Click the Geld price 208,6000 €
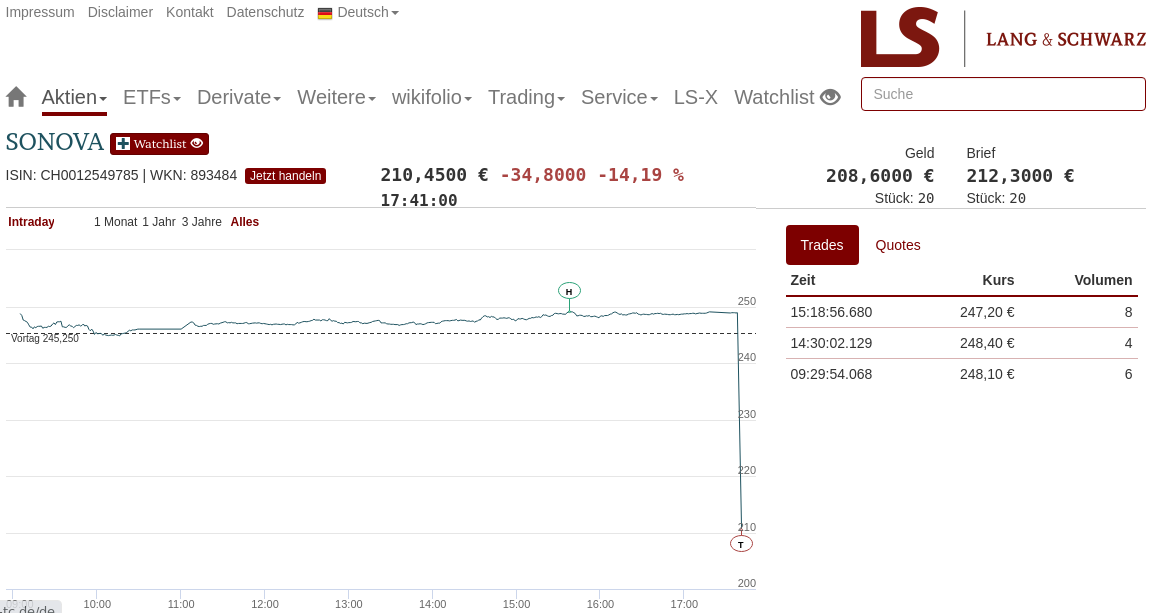 879,176
